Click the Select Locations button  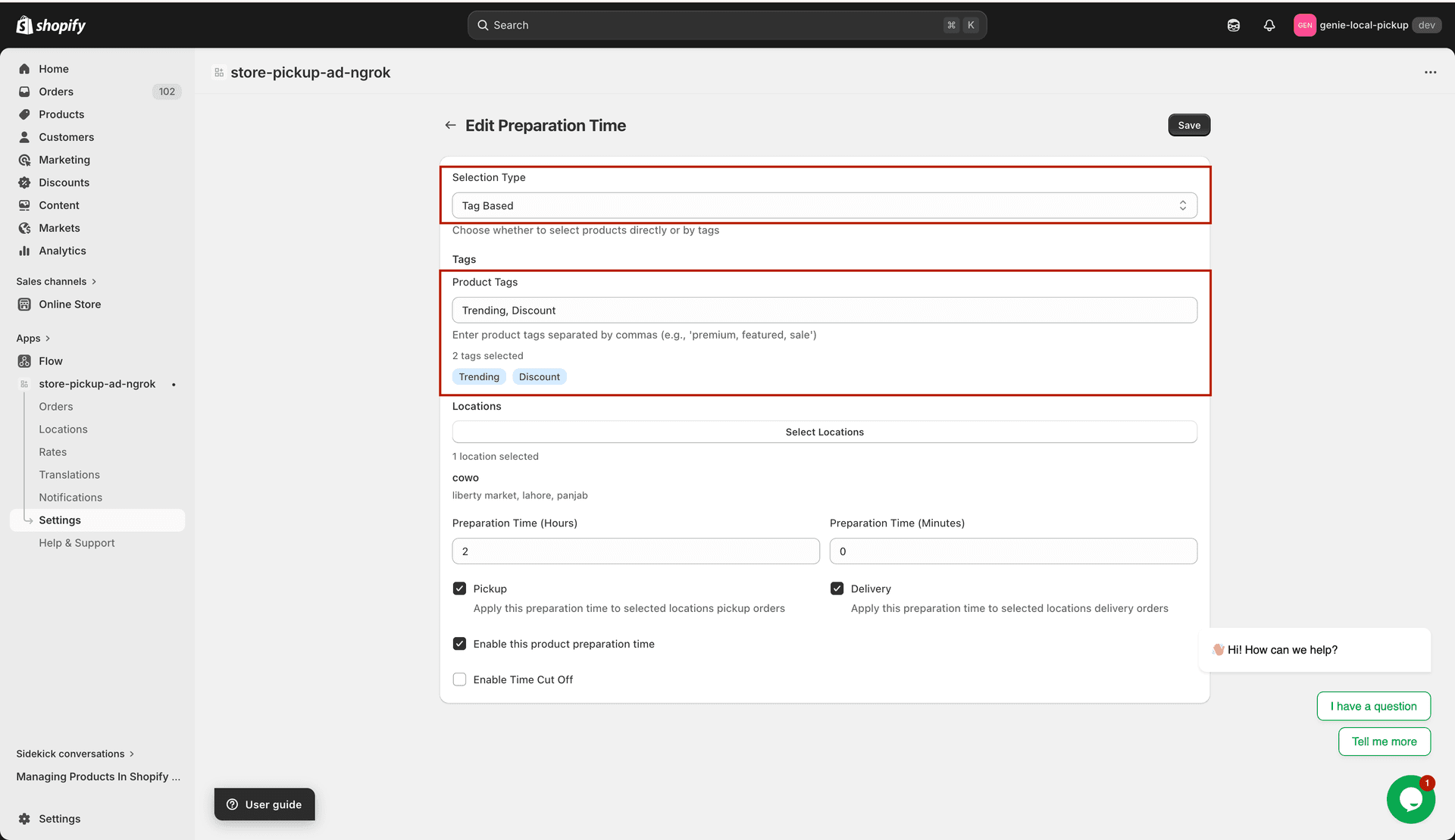[x=824, y=431]
